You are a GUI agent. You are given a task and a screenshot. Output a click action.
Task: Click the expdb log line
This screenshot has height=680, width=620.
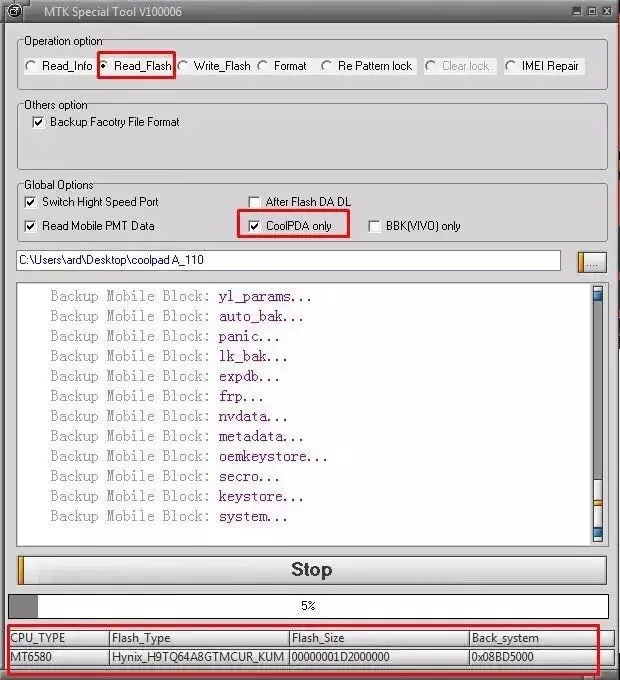[x=165, y=376]
